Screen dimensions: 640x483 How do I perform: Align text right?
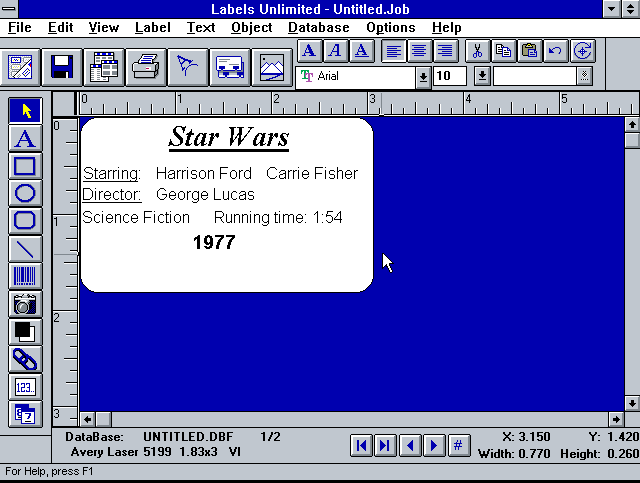[x=445, y=51]
